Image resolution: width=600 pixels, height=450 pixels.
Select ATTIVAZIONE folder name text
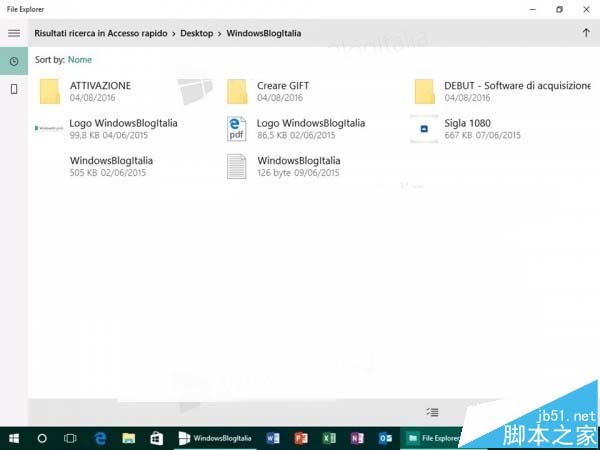[100, 86]
